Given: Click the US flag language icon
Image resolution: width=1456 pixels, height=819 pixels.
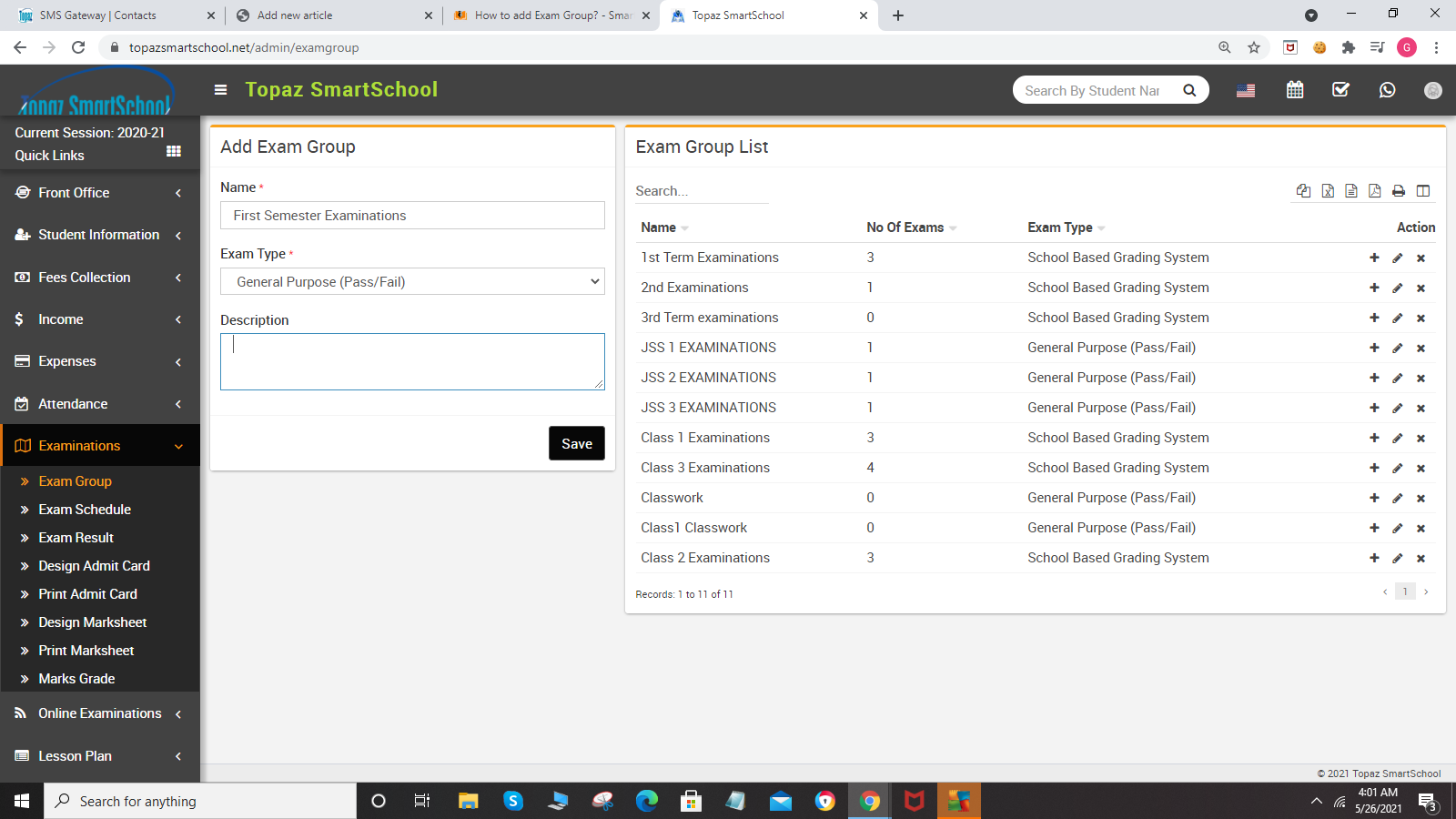Looking at the screenshot, I should [x=1245, y=89].
